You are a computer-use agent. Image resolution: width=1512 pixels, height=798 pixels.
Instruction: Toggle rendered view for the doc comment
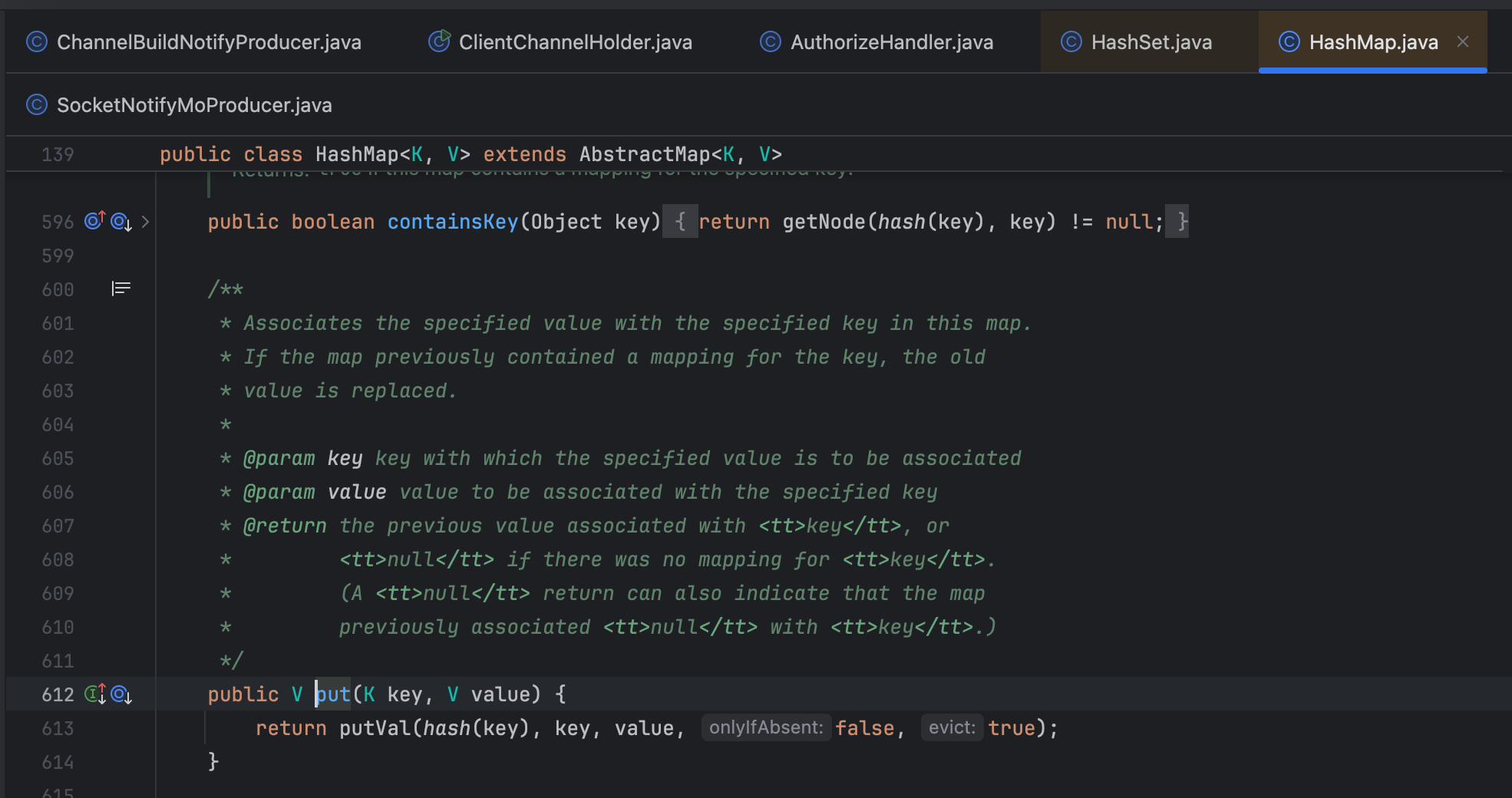[121, 289]
